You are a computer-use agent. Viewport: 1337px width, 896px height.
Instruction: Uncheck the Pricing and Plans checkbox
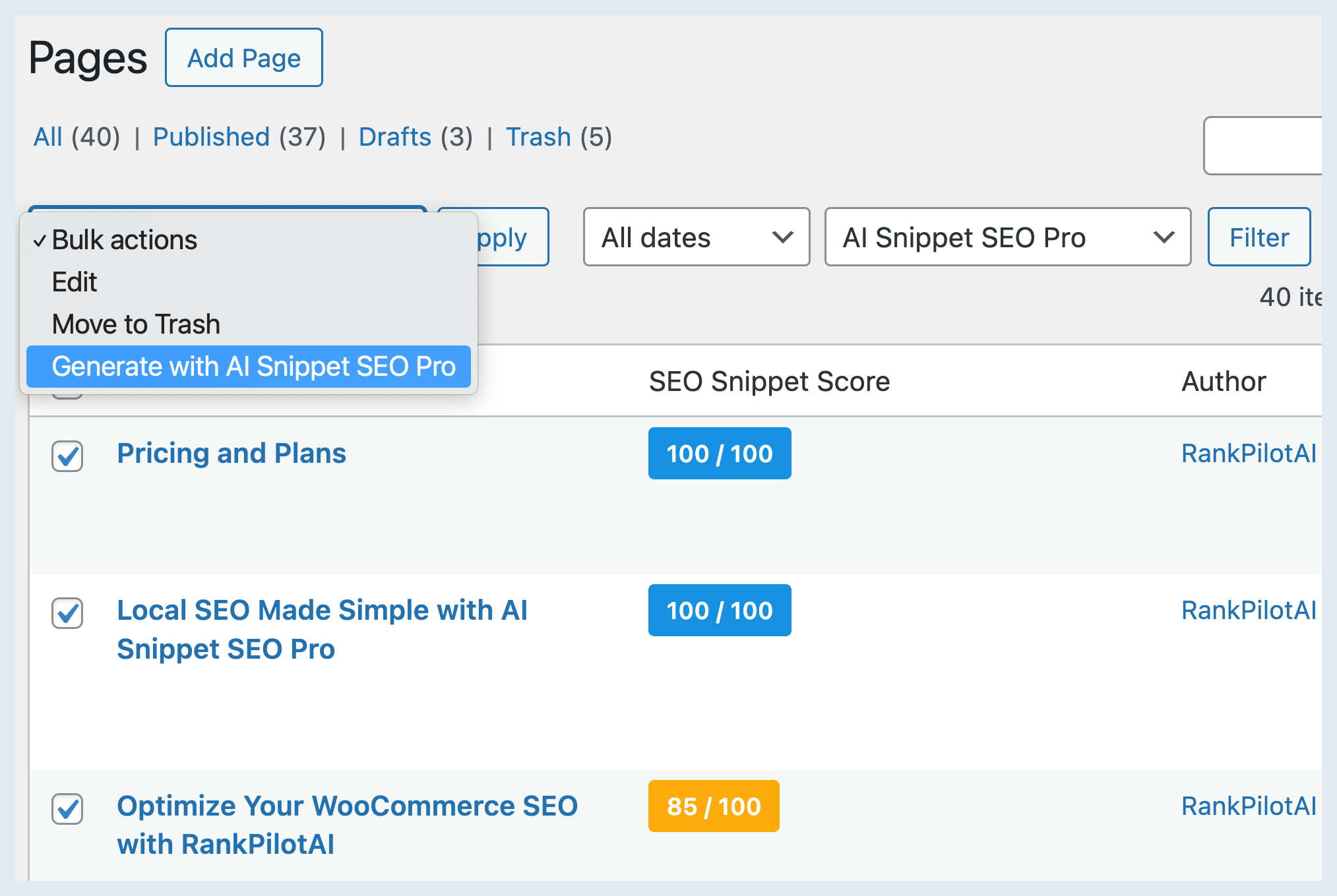point(67,456)
